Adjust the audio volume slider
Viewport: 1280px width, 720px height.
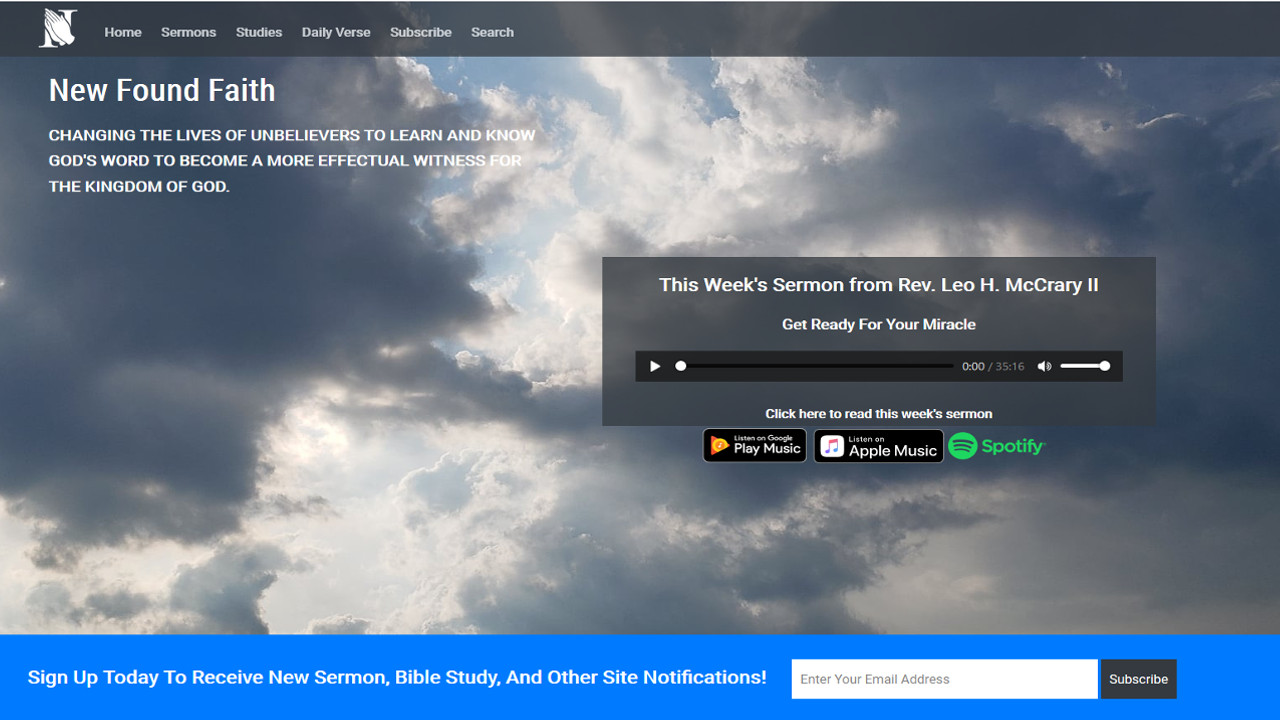[1084, 366]
